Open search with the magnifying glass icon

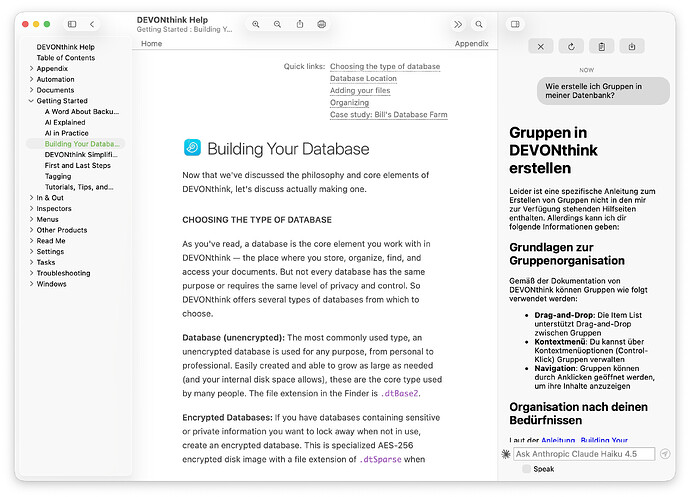[x=479, y=24]
